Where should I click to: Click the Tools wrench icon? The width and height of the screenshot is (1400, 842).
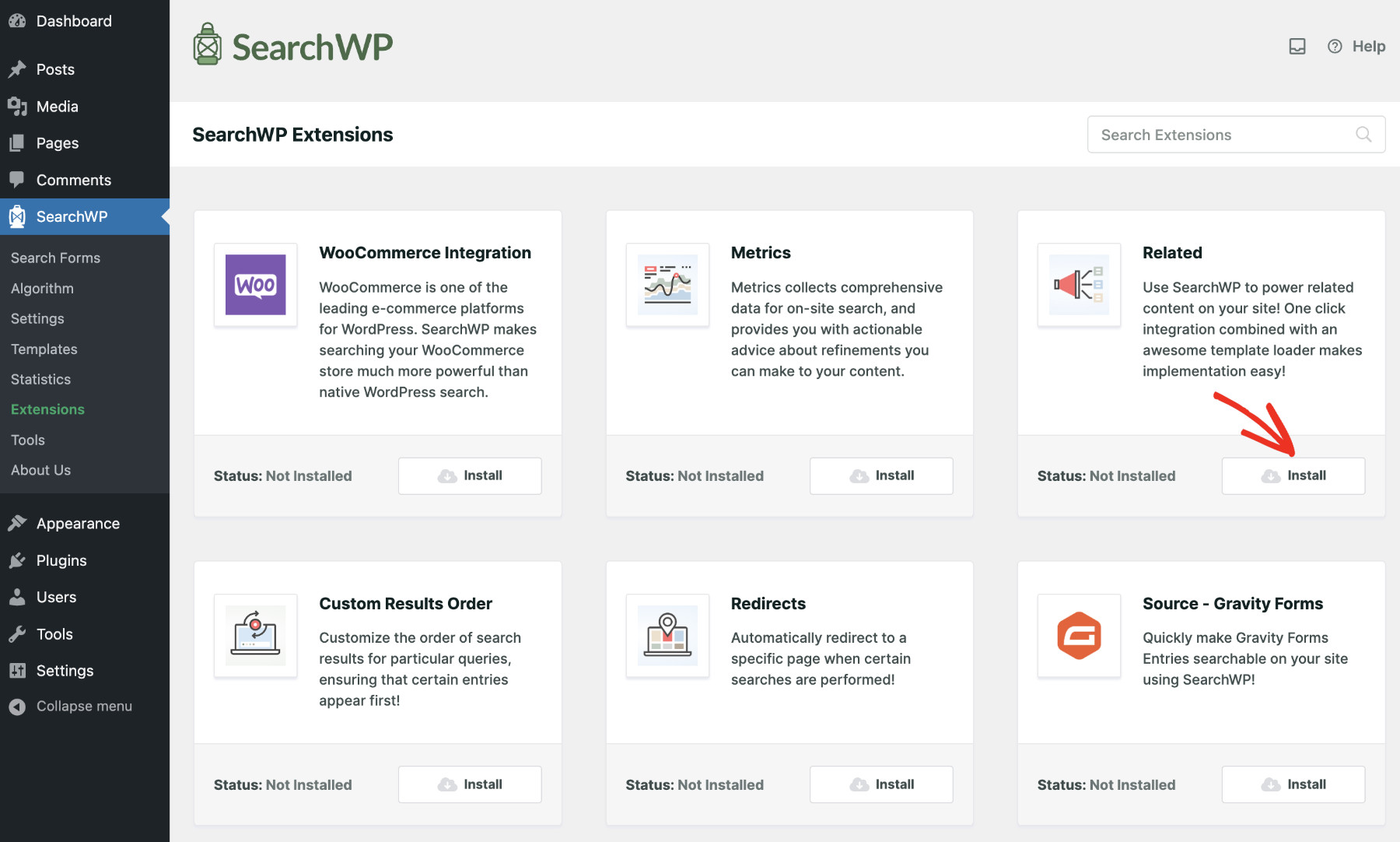pyautogui.click(x=17, y=634)
